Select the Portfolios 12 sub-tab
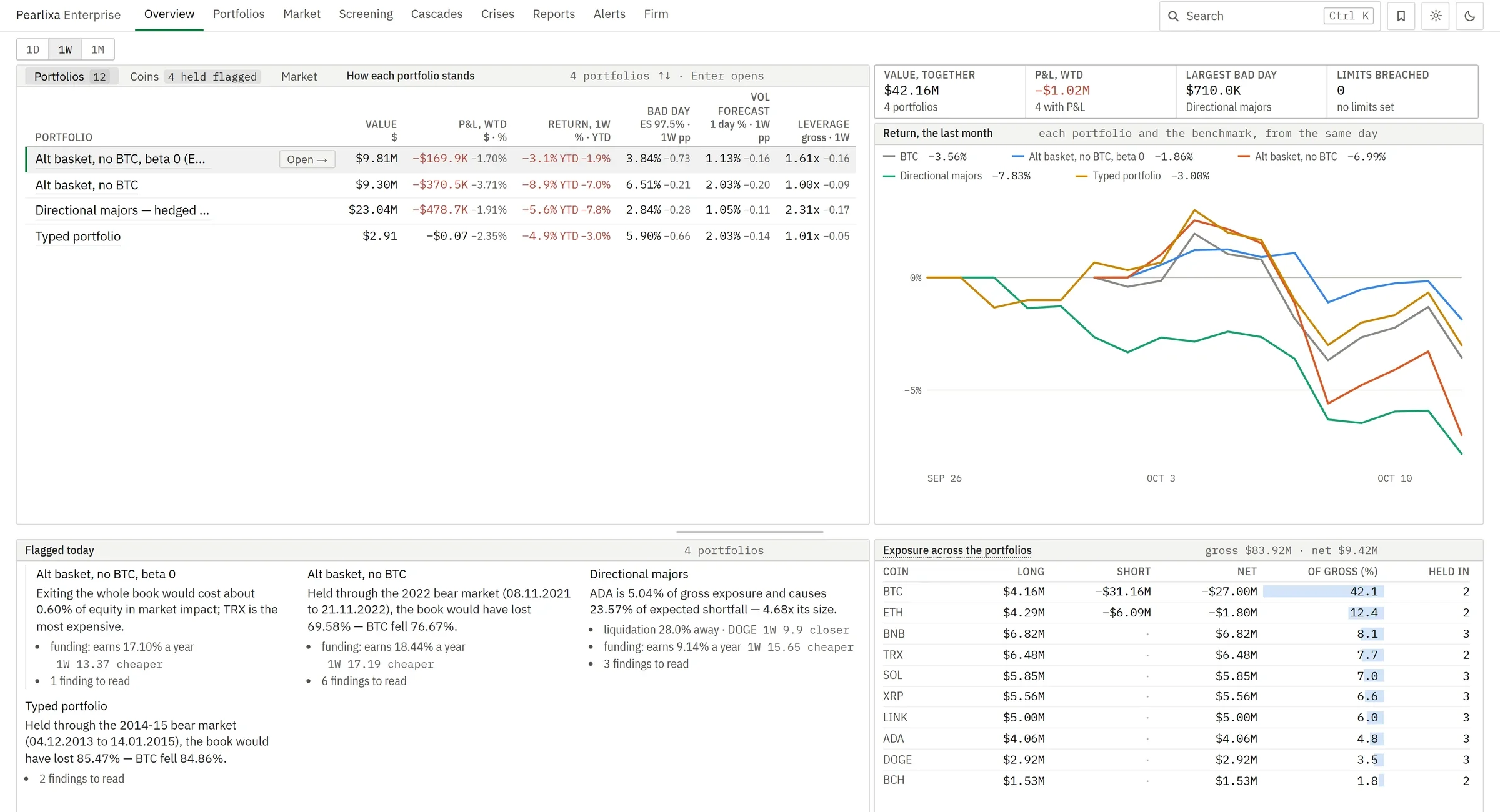 pyautogui.click(x=71, y=76)
